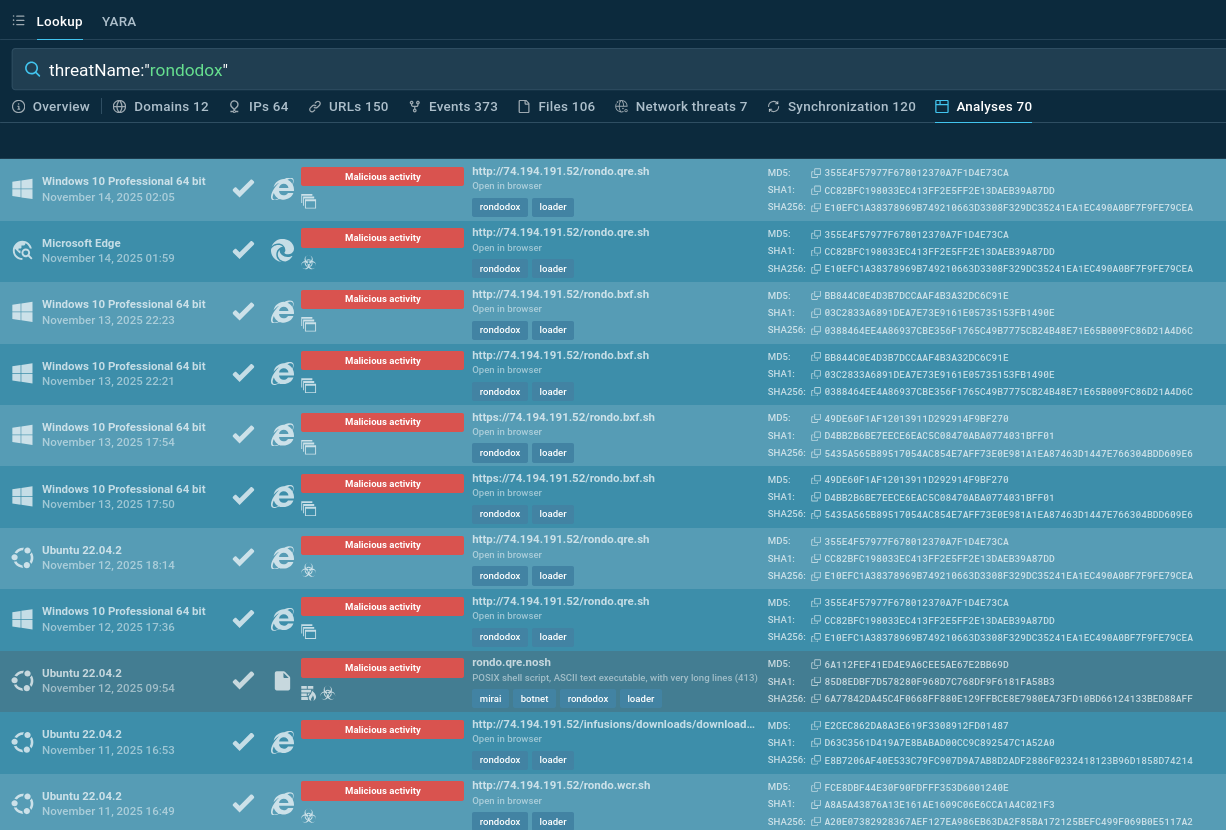Click the biohazard icon in the Microsoft Edge row
Image resolution: width=1226 pixels, height=830 pixels.
(308, 261)
